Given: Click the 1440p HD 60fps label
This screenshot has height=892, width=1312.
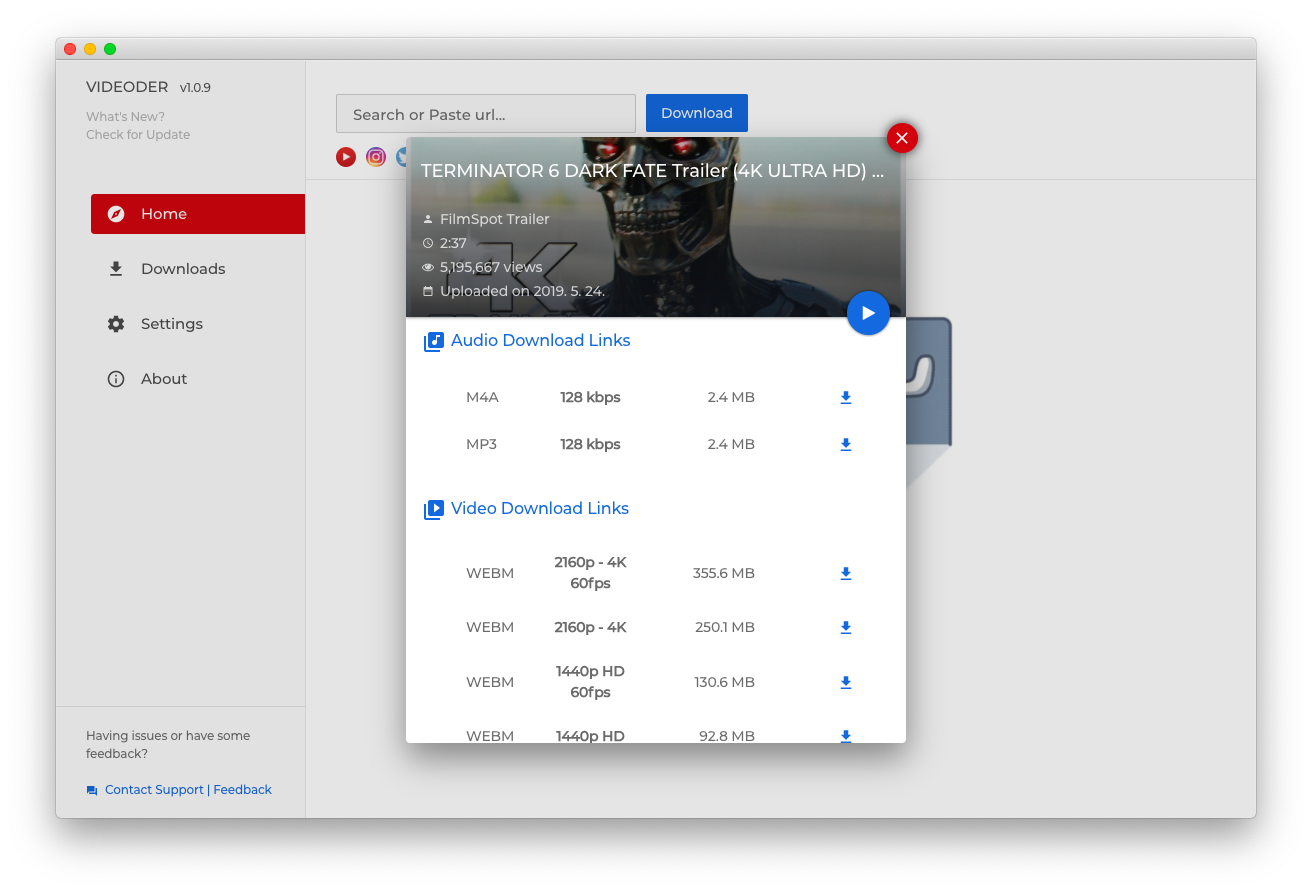Looking at the screenshot, I should click(x=590, y=682).
